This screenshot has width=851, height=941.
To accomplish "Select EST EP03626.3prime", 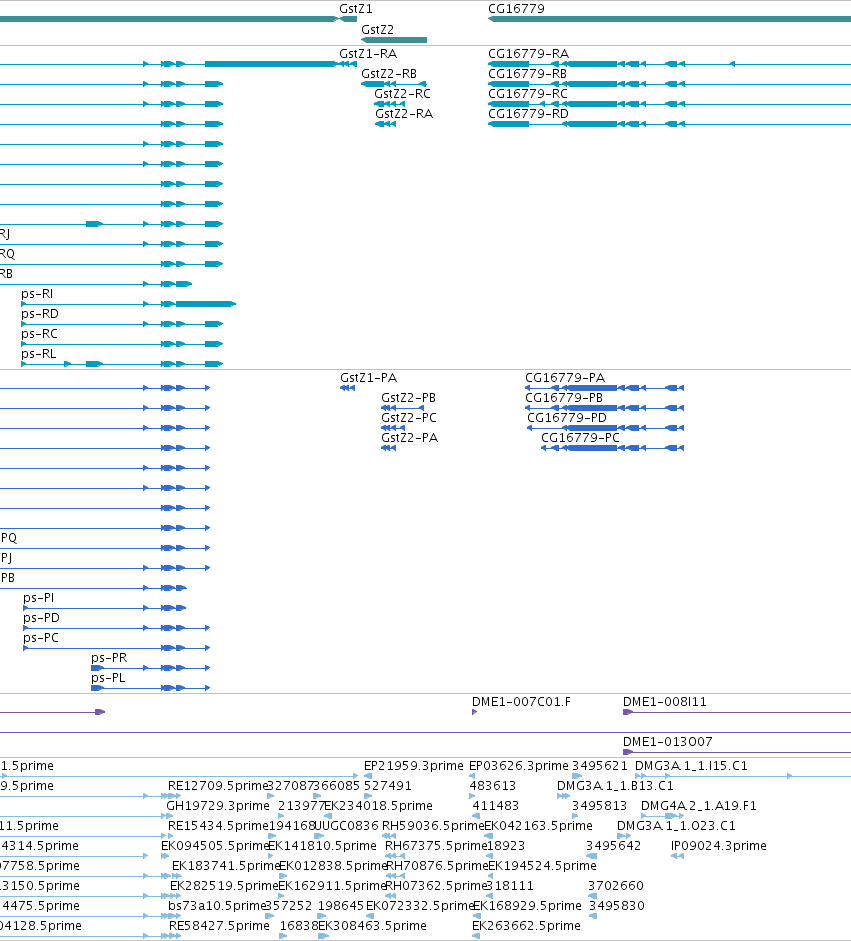I will [519, 766].
